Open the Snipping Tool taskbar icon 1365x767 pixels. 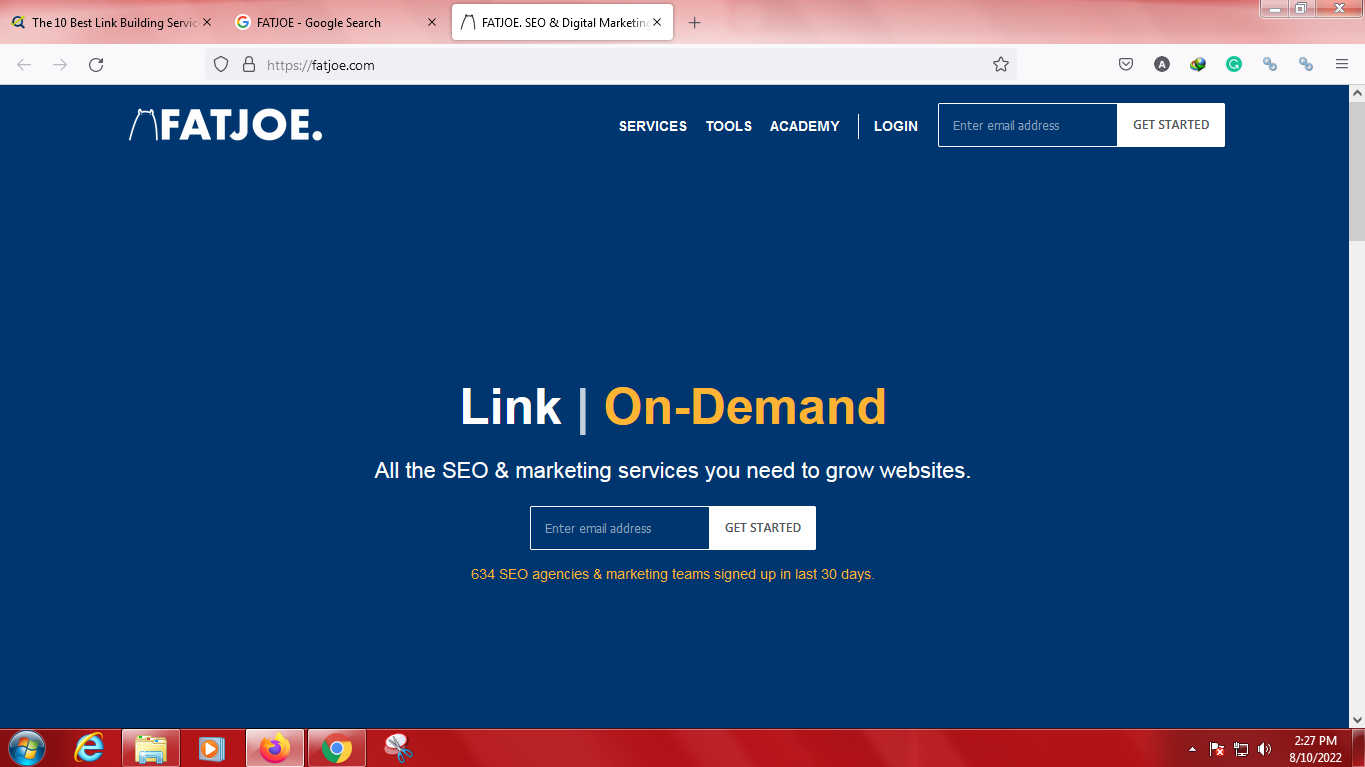(x=398, y=748)
